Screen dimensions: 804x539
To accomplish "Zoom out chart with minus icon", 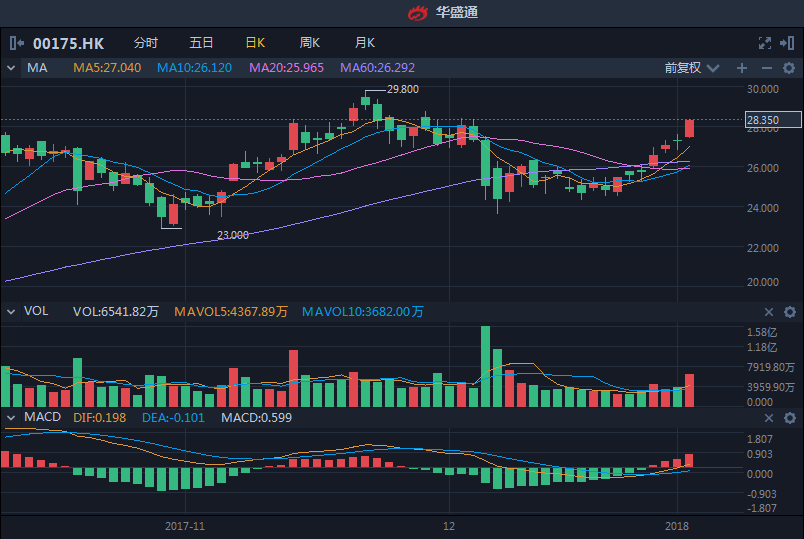I will tap(767, 68).
